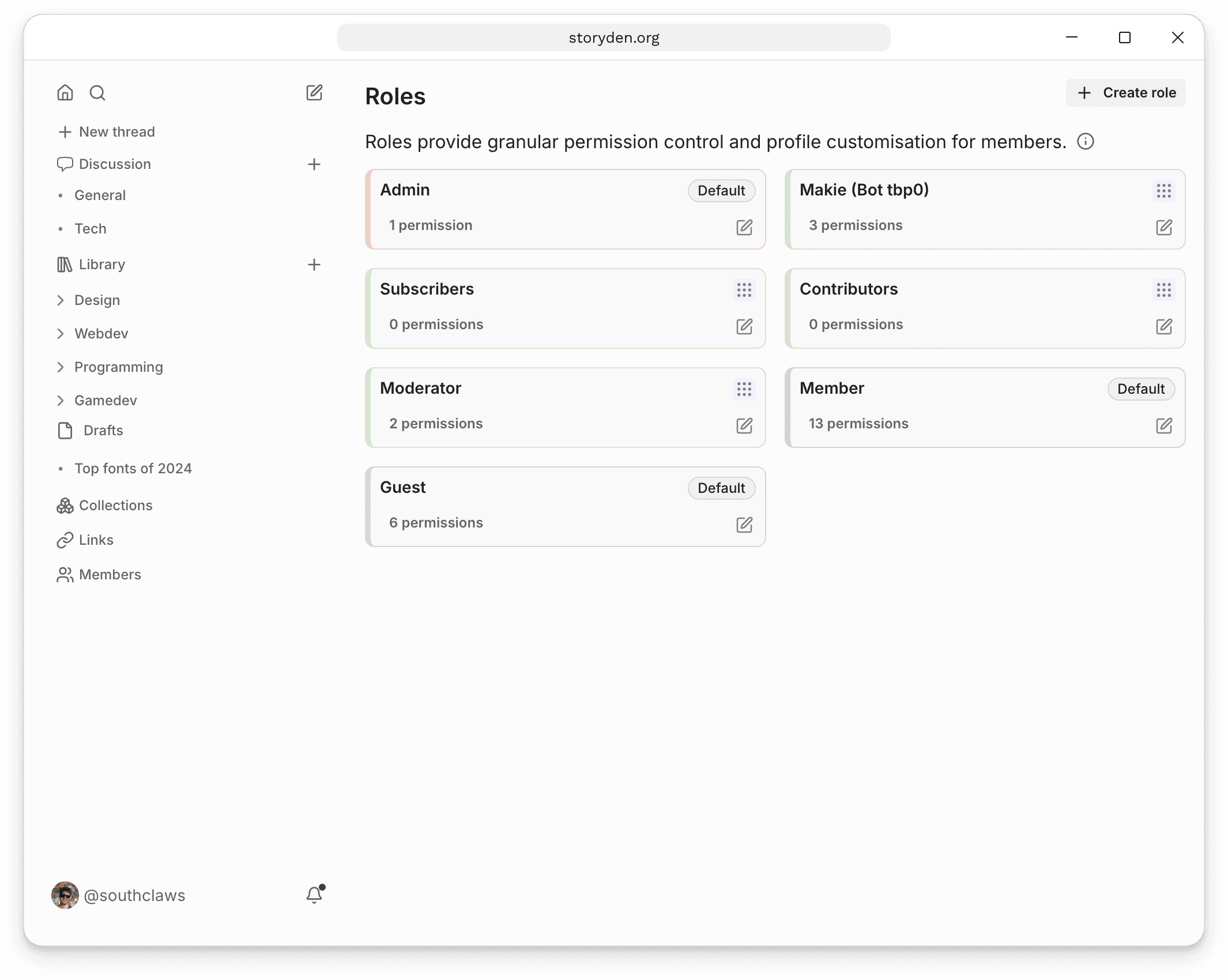Image resolution: width=1228 pixels, height=980 pixels.
Task: Add a new Library page
Action: (x=314, y=265)
